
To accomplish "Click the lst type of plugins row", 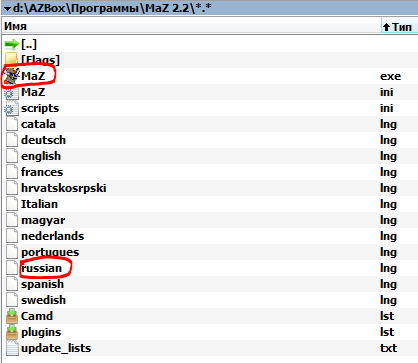I will coord(387,332).
